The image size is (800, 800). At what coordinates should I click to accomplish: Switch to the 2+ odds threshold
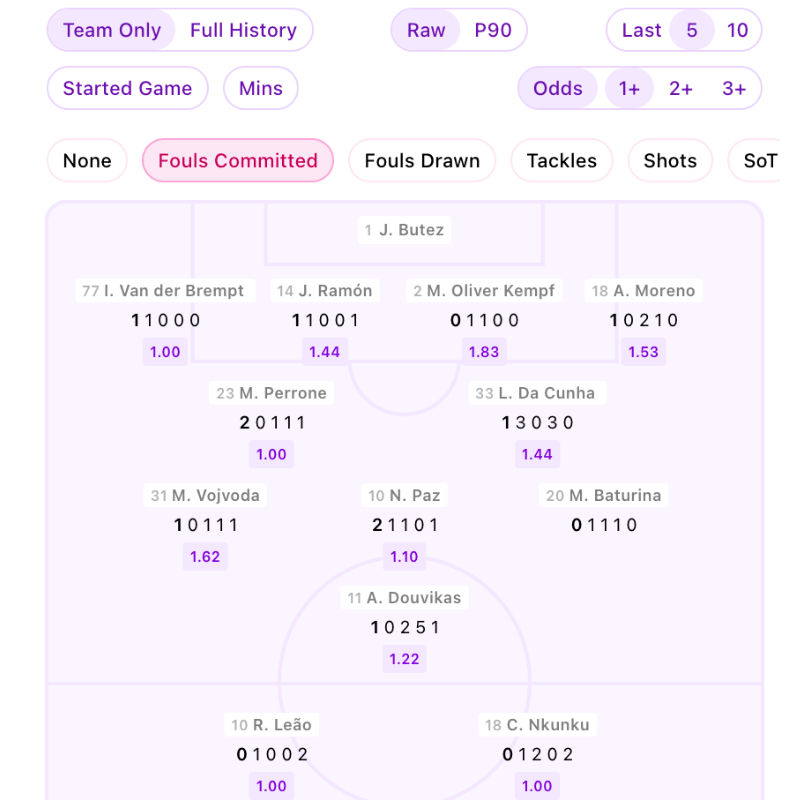pyautogui.click(x=682, y=88)
